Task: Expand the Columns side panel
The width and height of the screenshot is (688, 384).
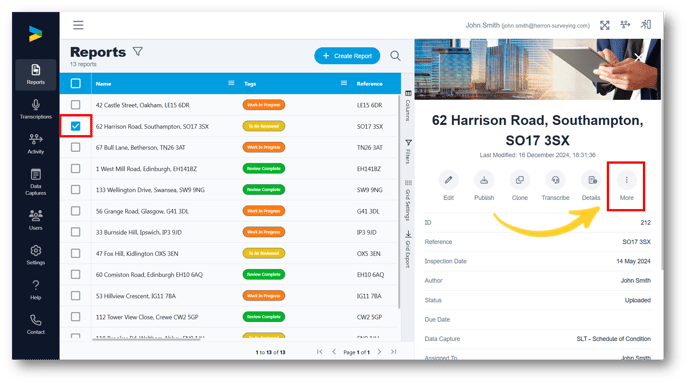Action: coord(408,106)
